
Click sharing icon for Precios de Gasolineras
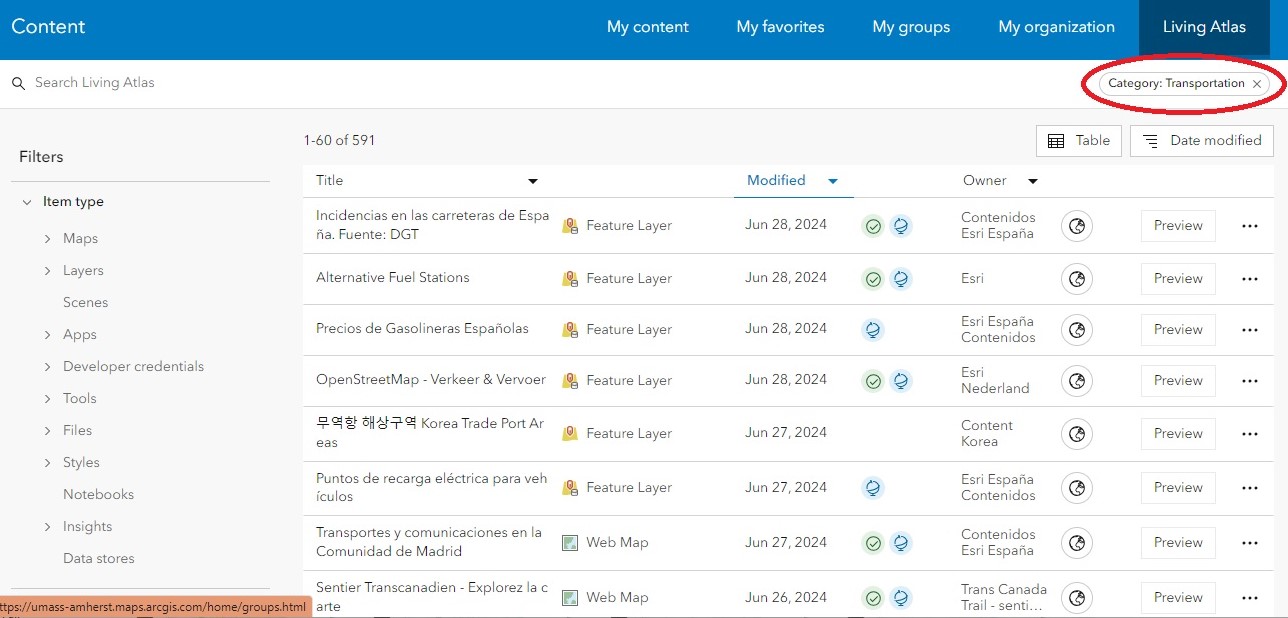[x=1076, y=330]
